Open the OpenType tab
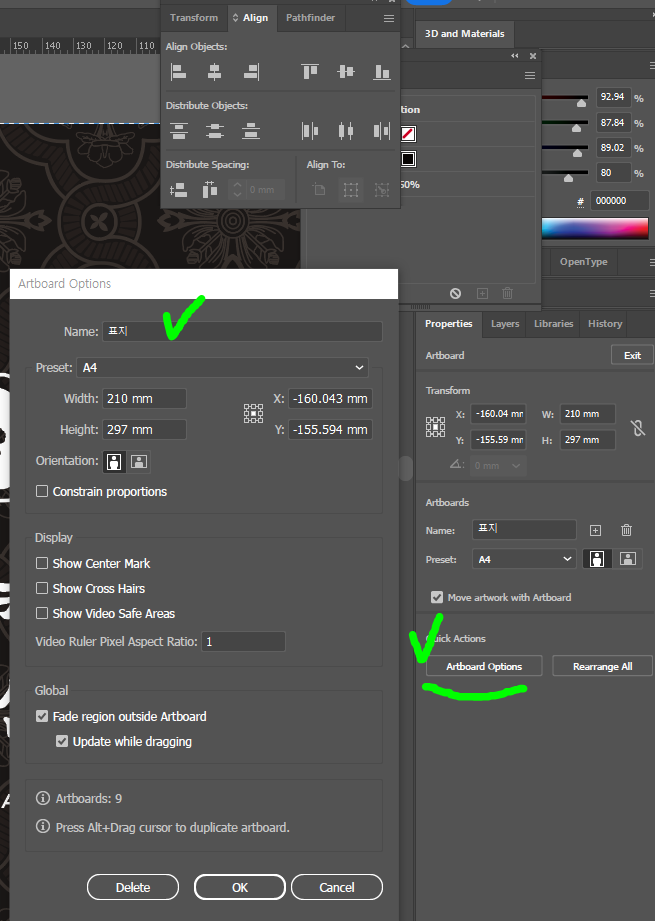The height and width of the screenshot is (921, 655). coord(583,261)
